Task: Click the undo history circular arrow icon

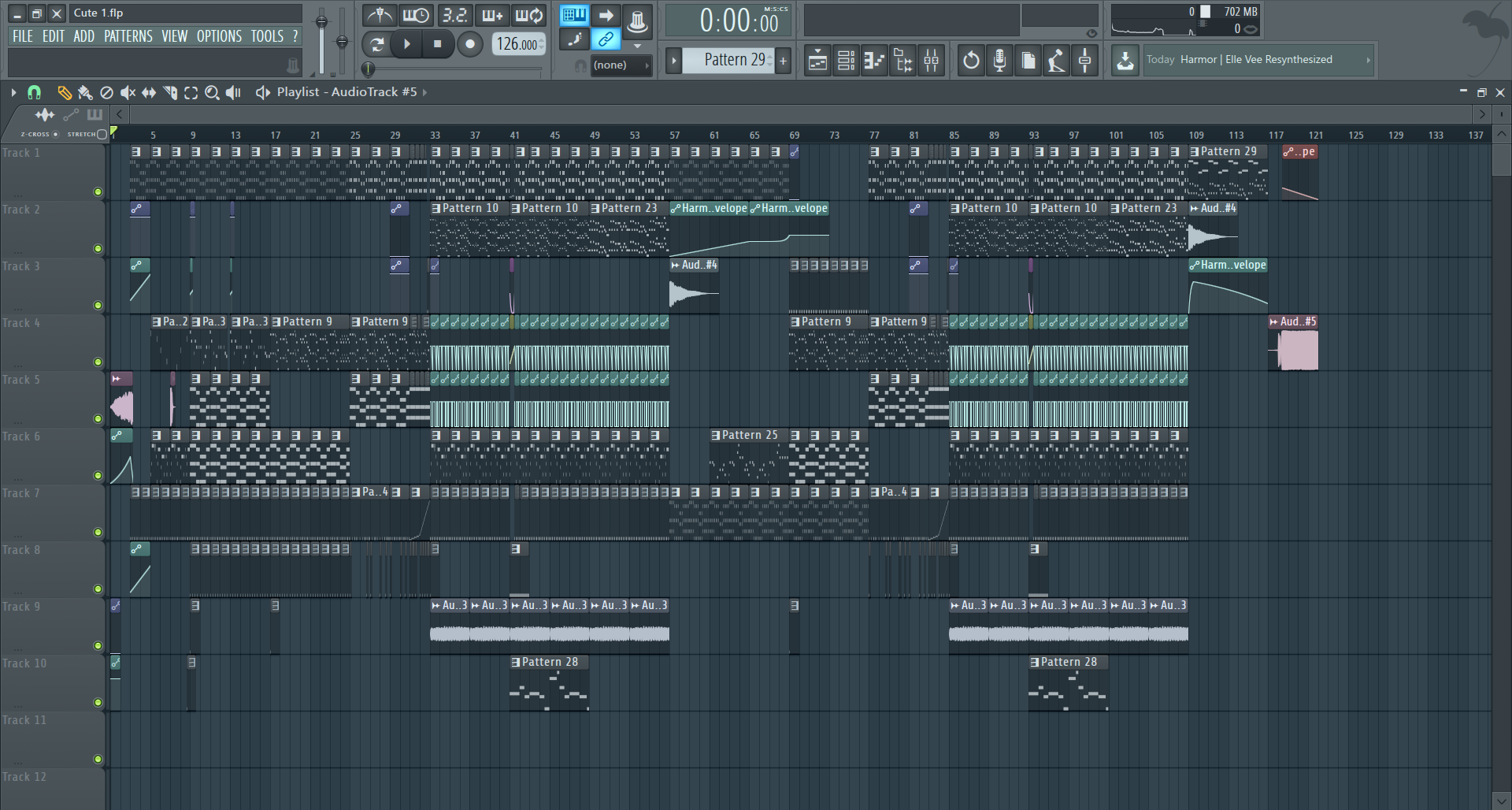Action: coord(971,61)
